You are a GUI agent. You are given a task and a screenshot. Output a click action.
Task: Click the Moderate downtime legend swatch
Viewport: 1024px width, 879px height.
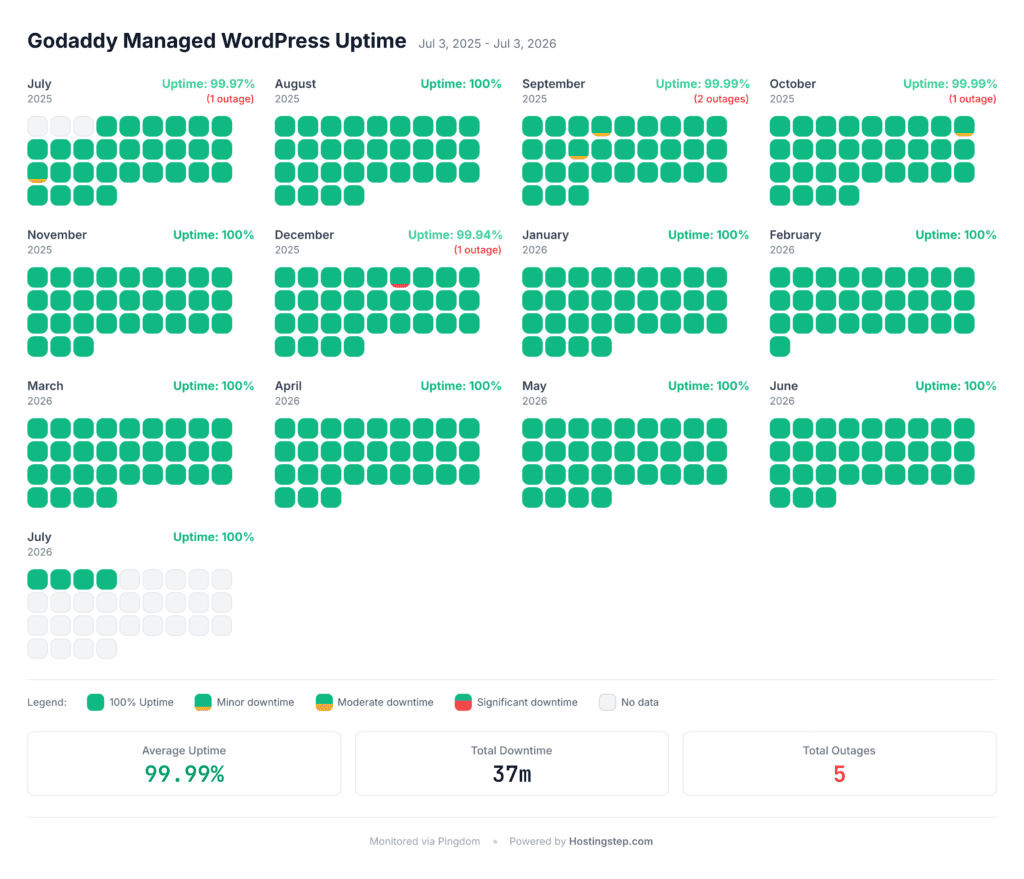324,703
